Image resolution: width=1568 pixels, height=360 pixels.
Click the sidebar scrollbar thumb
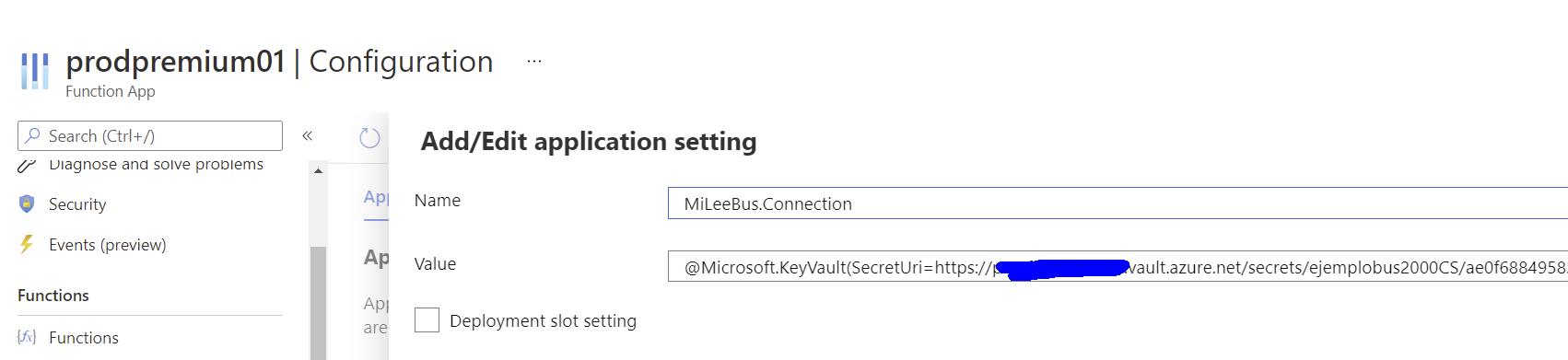pyautogui.click(x=318, y=303)
